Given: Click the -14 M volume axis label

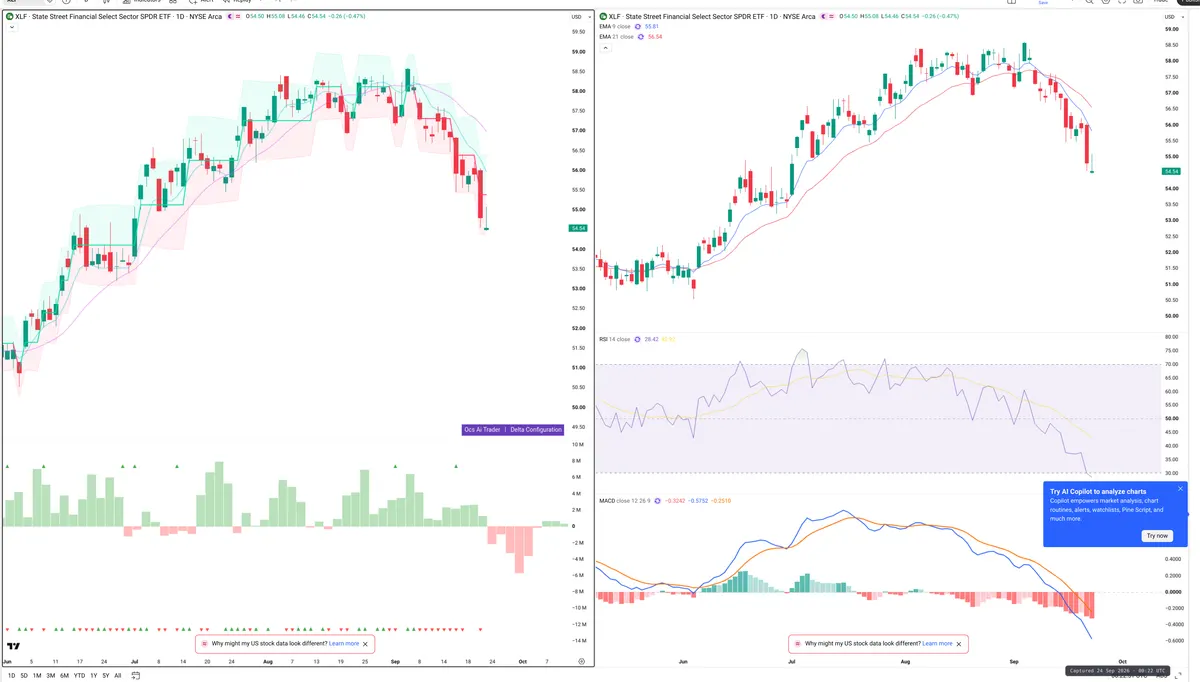Looking at the screenshot, I should [x=577, y=639].
